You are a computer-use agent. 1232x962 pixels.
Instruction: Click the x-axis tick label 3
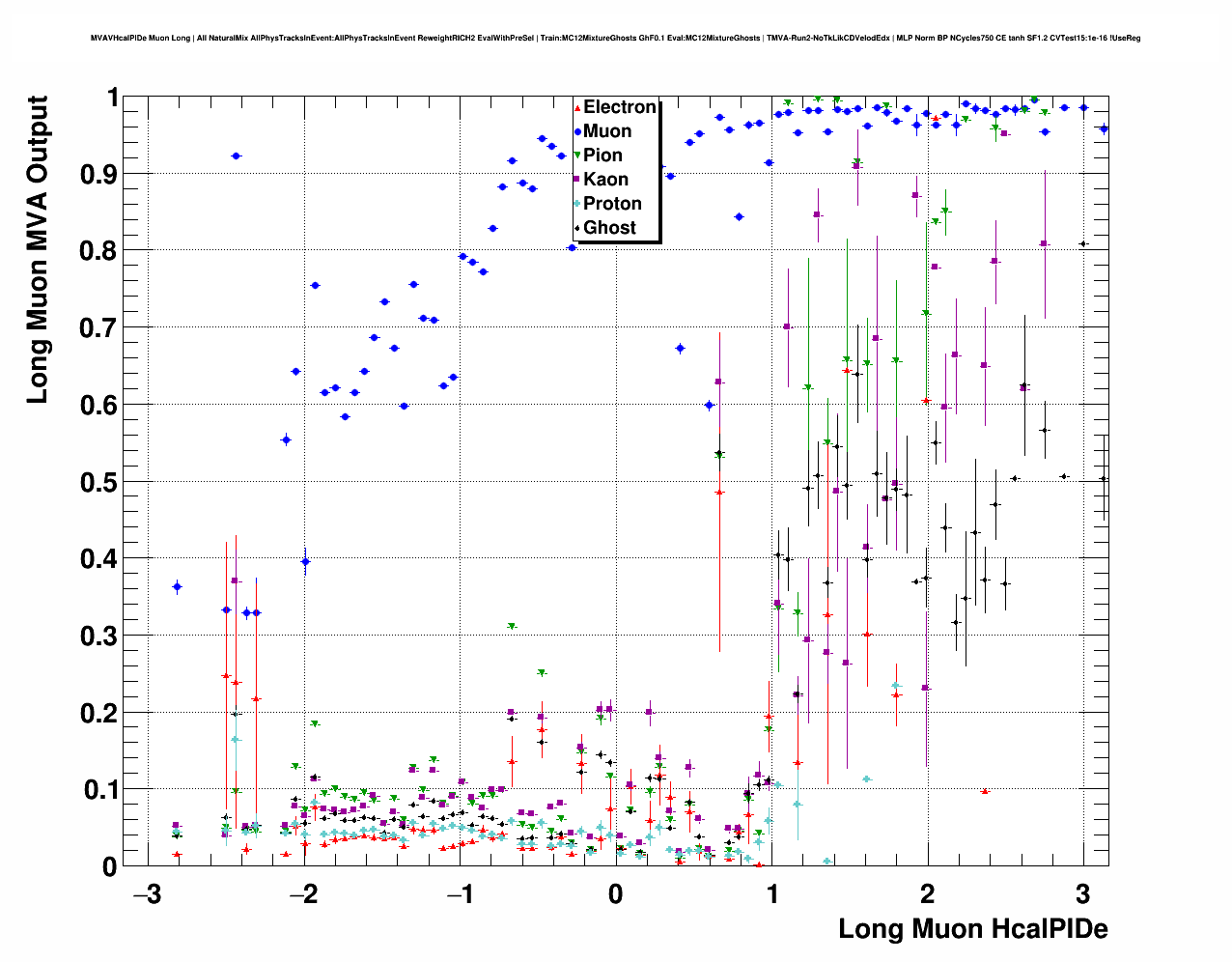click(x=1082, y=894)
